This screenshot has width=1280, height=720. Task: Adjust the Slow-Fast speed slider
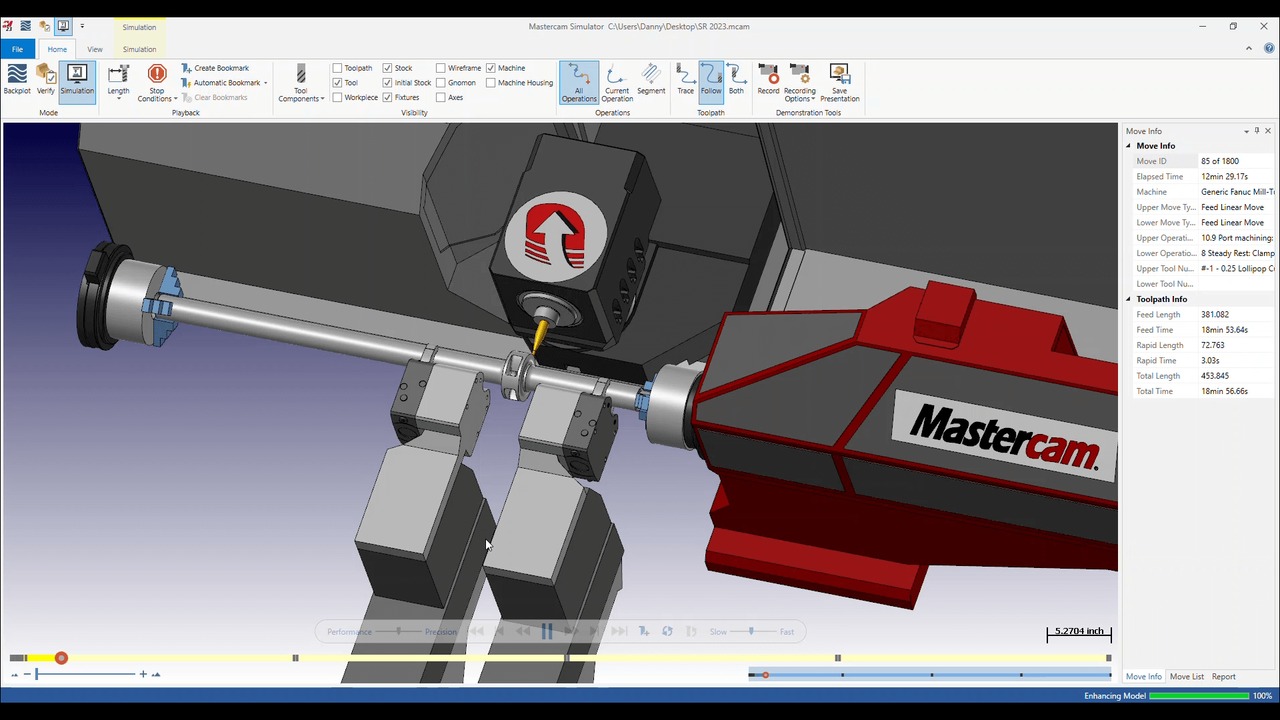753,631
